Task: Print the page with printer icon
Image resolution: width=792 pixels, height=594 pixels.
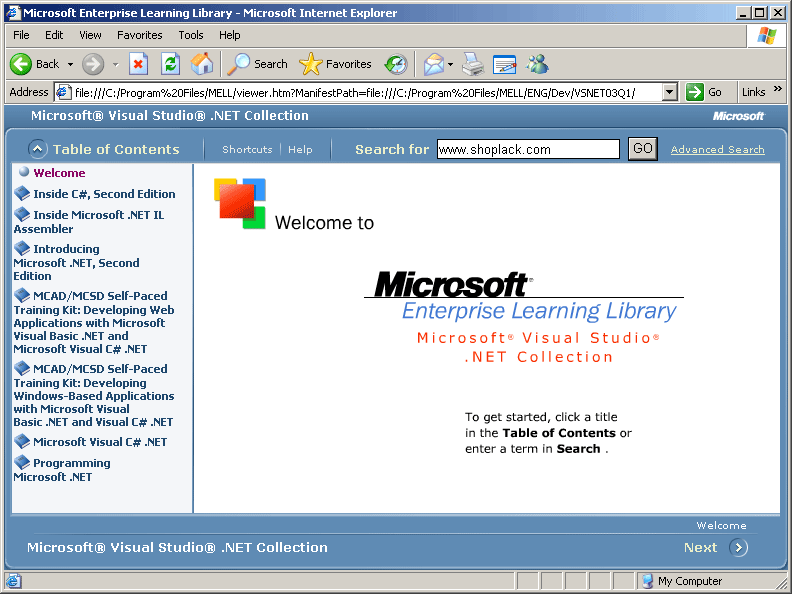Action: point(473,64)
